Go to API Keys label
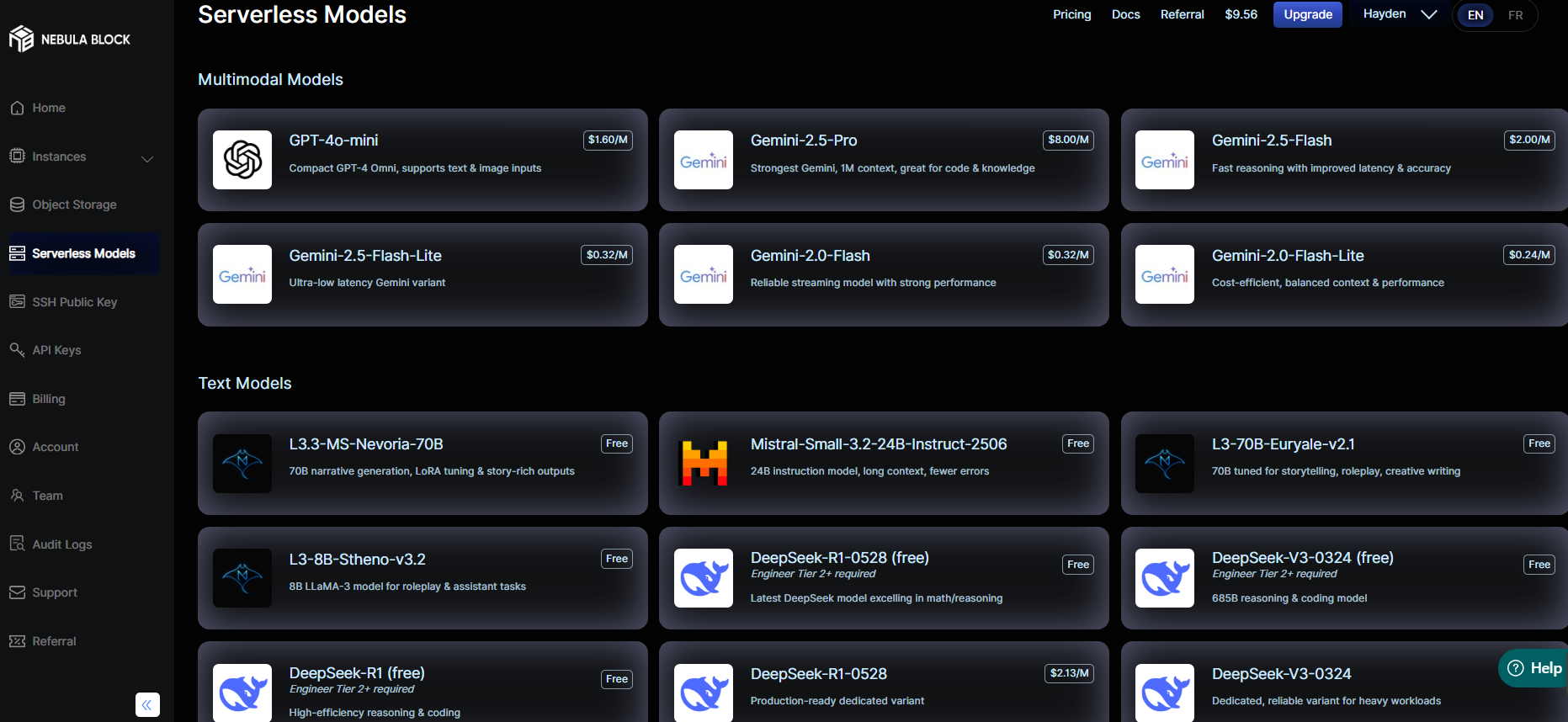The image size is (1568, 722). [56, 350]
